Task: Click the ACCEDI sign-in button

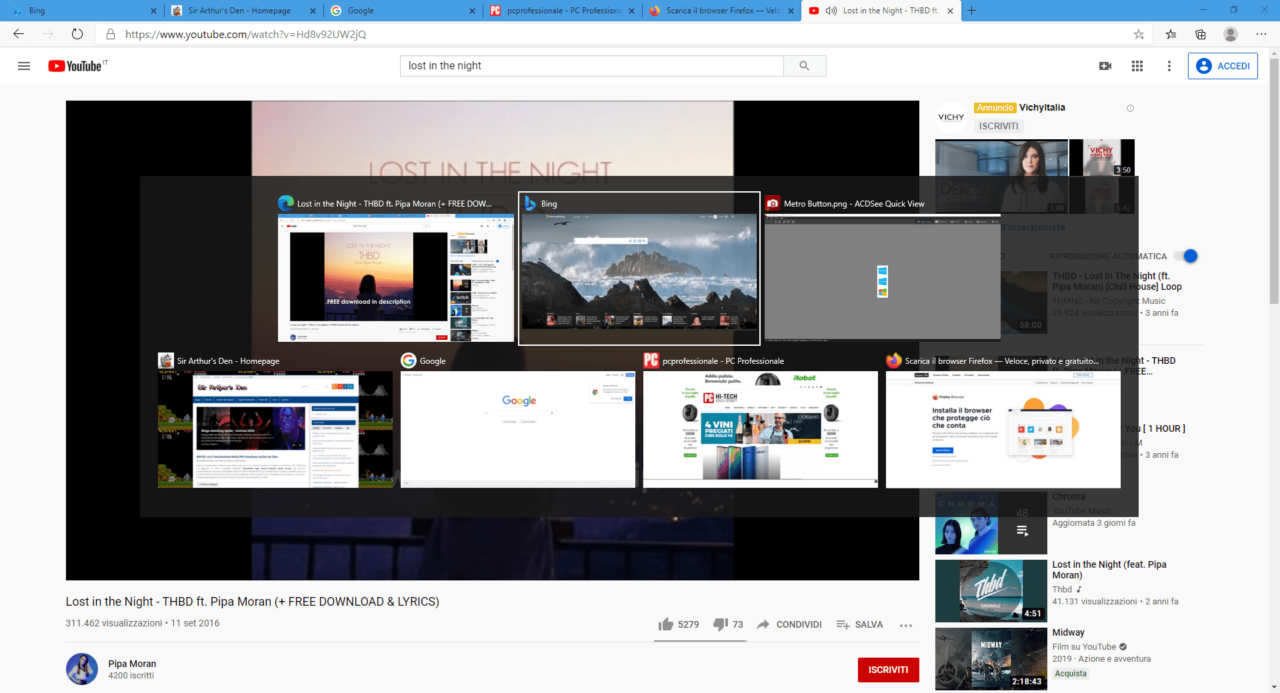Action: 1223,66
